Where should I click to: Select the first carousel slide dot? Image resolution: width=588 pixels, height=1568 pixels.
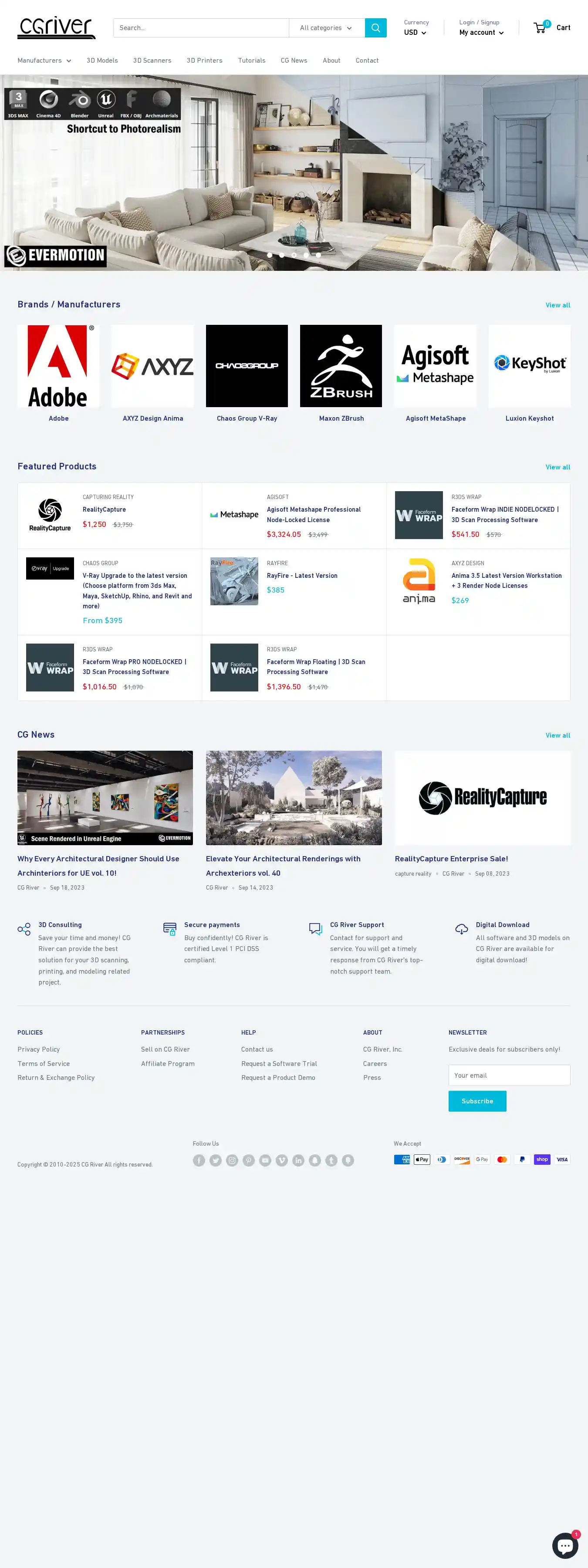(270, 255)
